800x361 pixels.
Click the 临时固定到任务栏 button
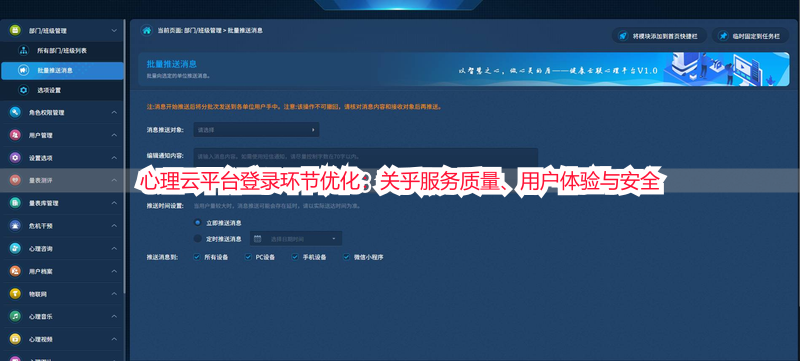point(751,36)
